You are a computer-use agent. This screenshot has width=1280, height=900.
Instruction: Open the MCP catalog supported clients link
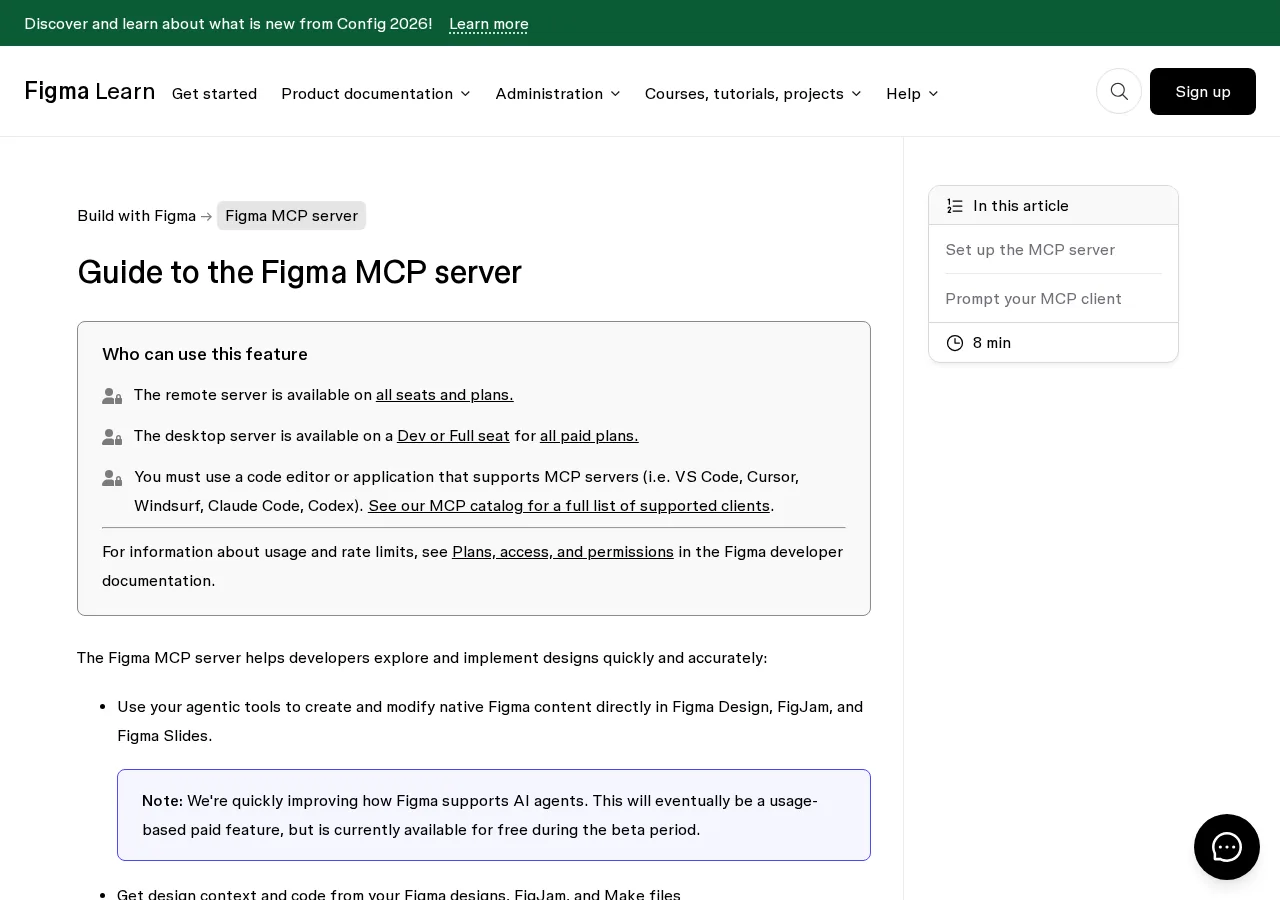[x=569, y=506]
